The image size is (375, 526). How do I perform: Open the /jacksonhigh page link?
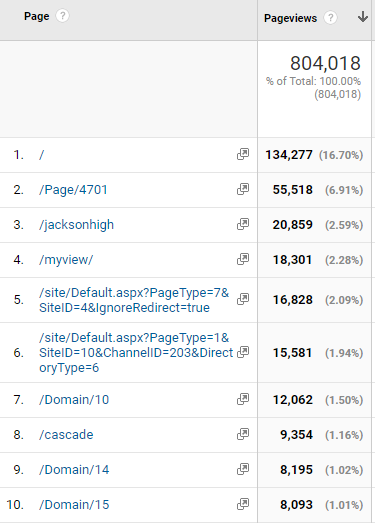pos(76,225)
